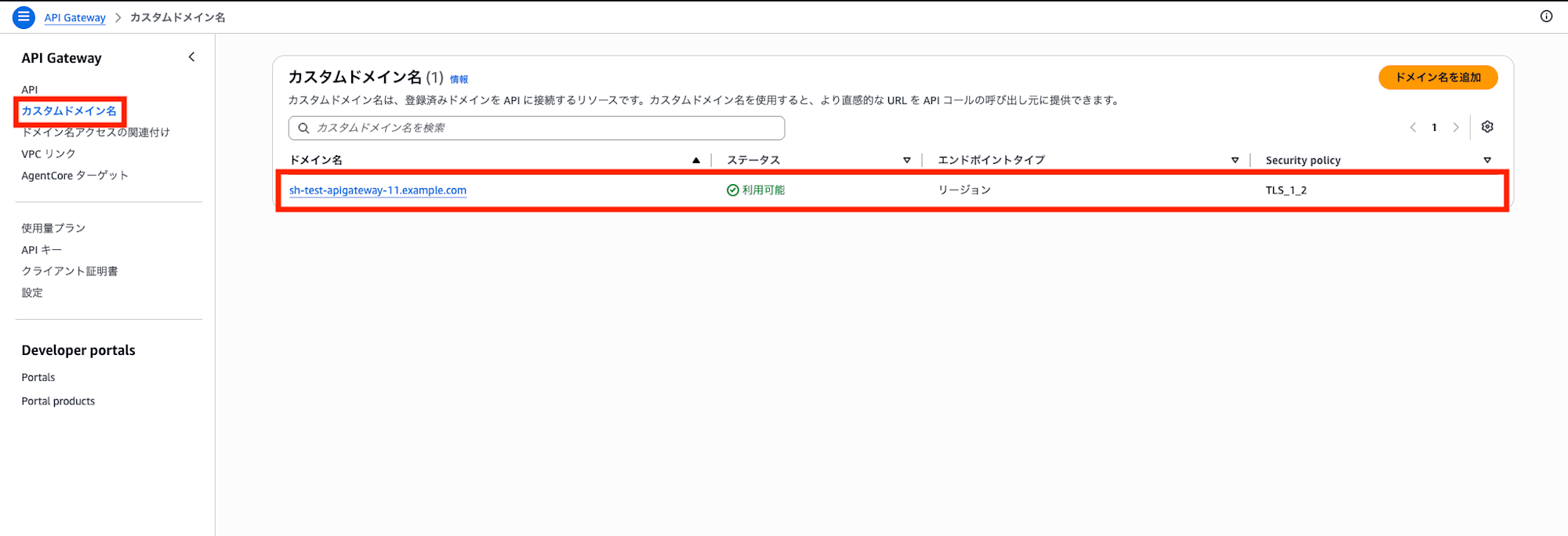The image size is (1568, 536).
Task: Open Portals under Developer portals
Action: [38, 378]
